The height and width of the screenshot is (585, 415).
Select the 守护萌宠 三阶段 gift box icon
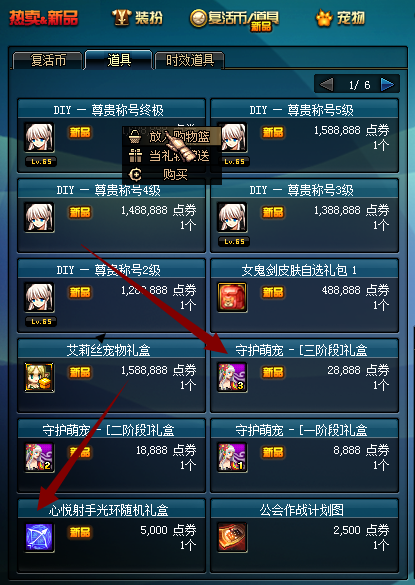(x=232, y=377)
